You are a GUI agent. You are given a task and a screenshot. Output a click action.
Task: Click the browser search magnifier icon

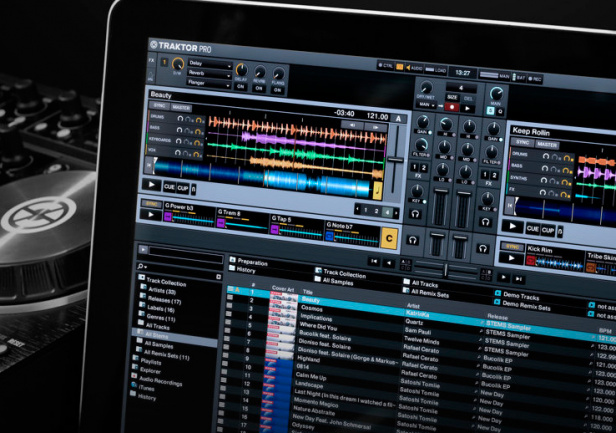pos(140,266)
